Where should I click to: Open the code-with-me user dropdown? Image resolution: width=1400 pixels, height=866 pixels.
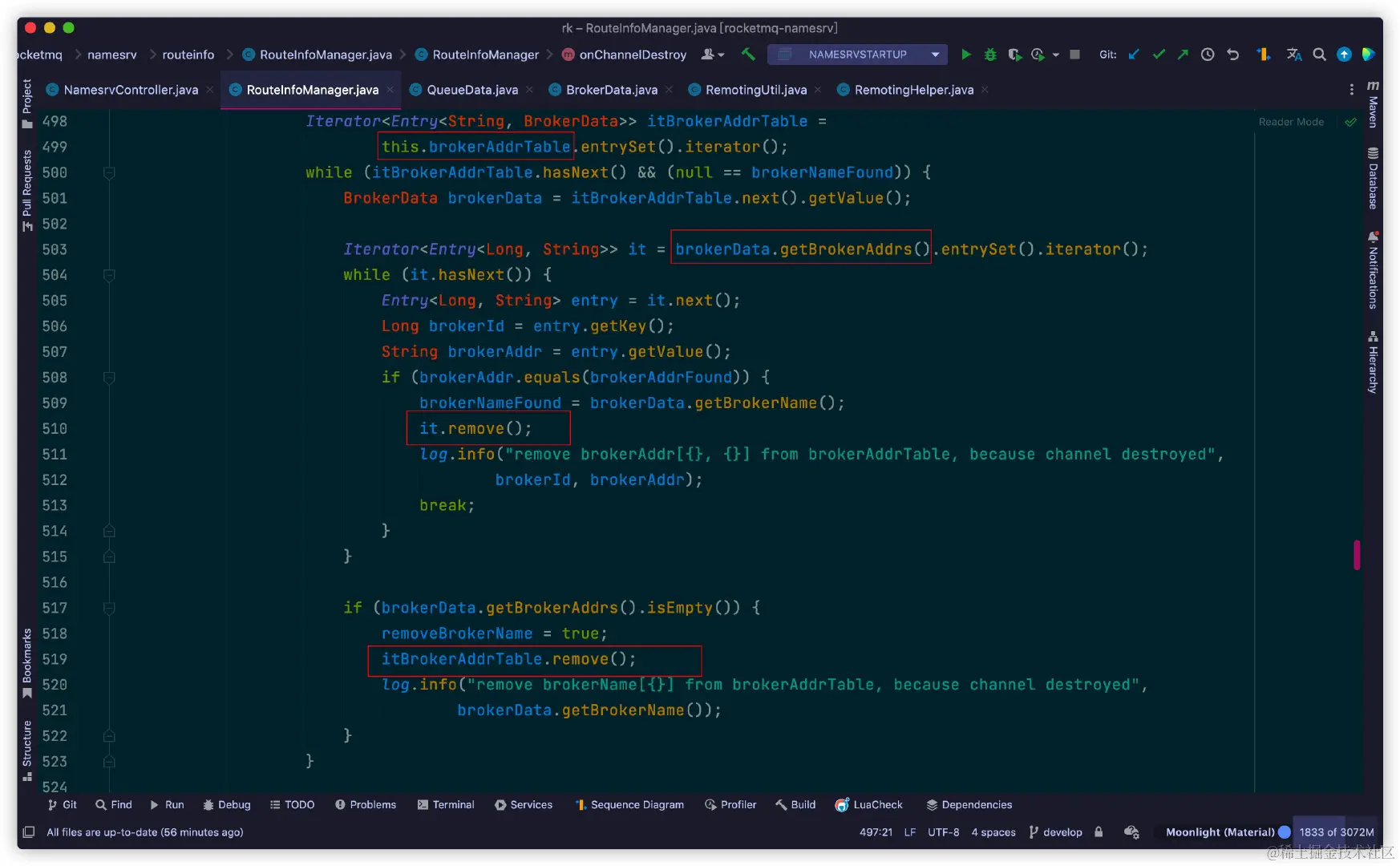pyautogui.click(x=713, y=55)
